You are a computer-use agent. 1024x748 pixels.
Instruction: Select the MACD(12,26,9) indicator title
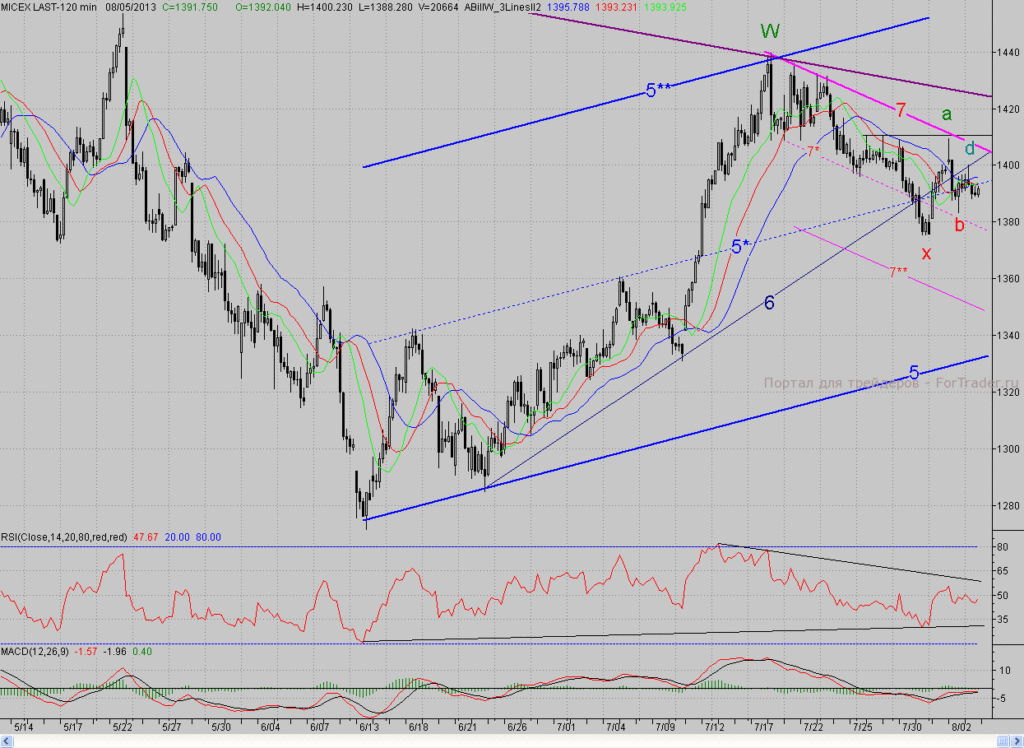click(x=35, y=651)
